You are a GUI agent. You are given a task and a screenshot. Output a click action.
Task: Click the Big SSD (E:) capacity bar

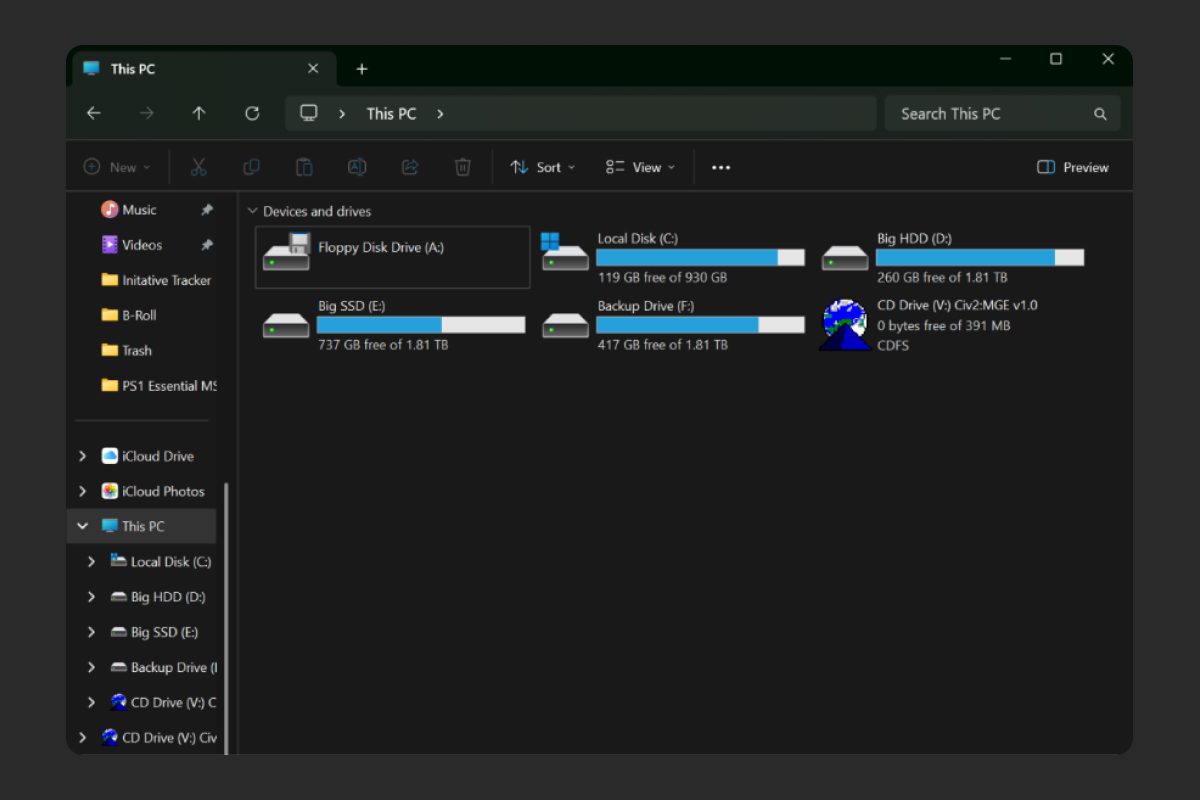click(420, 324)
